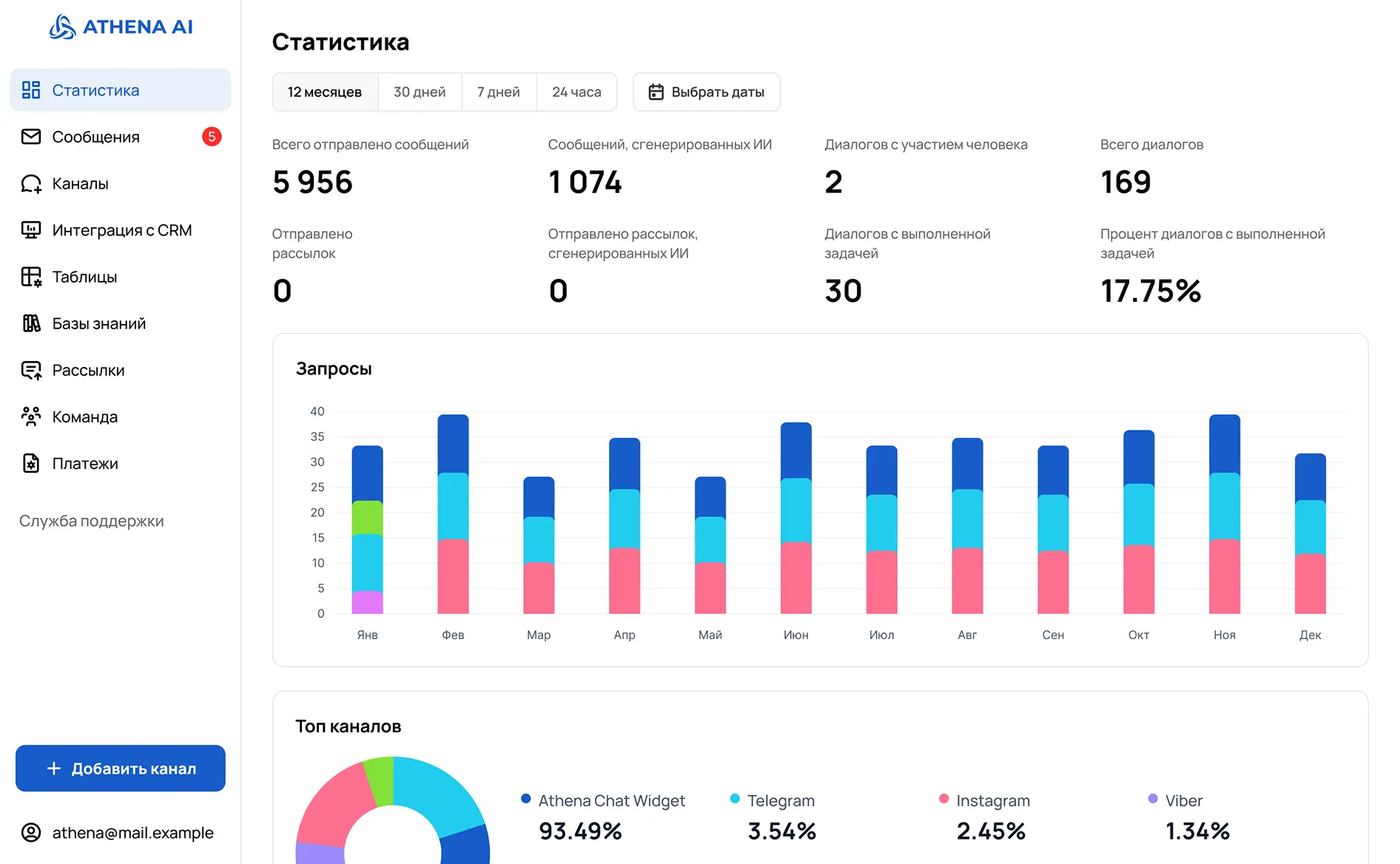Screen dimensions: 1400x864
Task: Open the Выбрать даты date picker
Action: click(707, 92)
